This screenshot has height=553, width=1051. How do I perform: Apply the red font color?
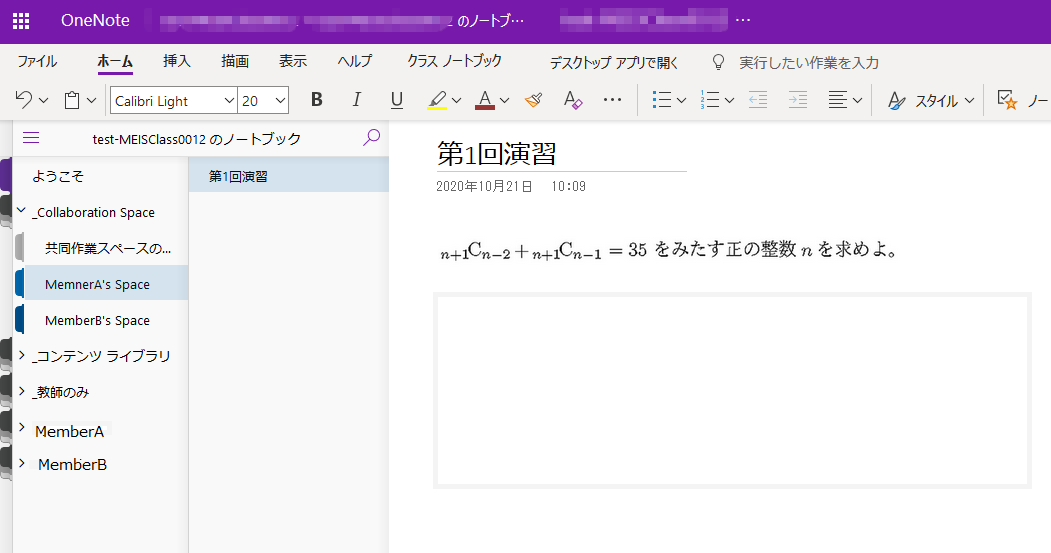pyautogui.click(x=485, y=101)
